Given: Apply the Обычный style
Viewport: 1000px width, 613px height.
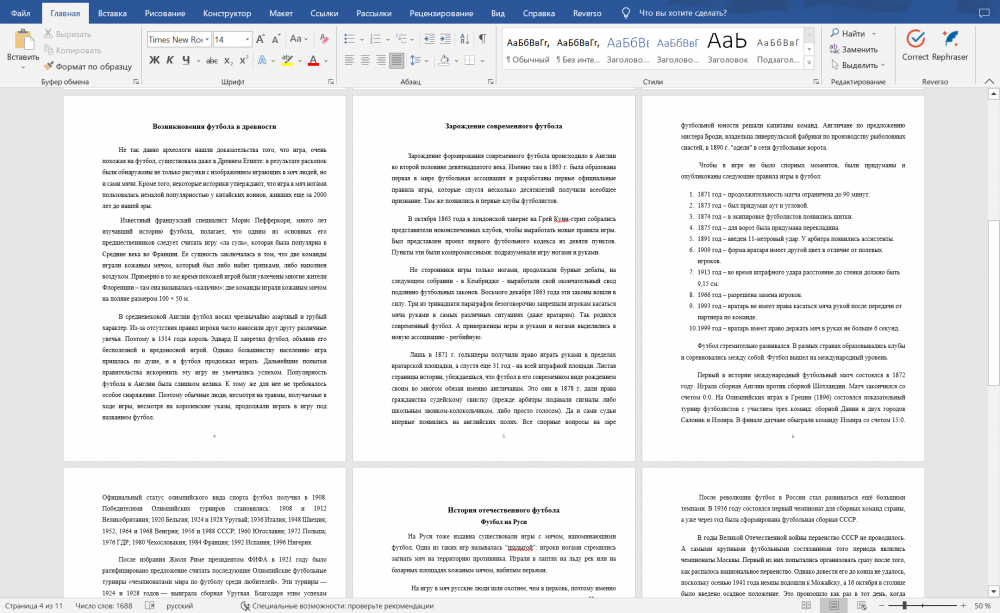Looking at the screenshot, I should click(x=527, y=50).
